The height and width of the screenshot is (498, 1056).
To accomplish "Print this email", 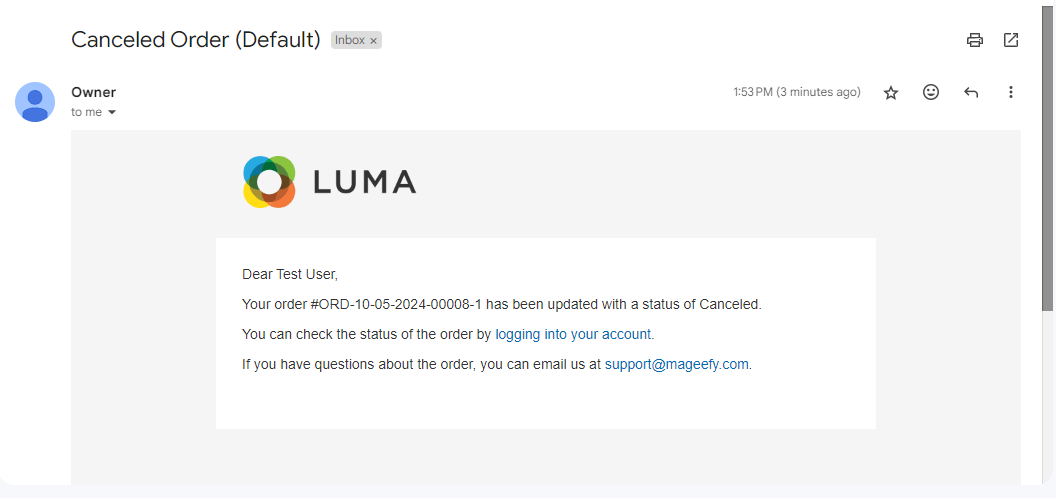I will coord(974,40).
